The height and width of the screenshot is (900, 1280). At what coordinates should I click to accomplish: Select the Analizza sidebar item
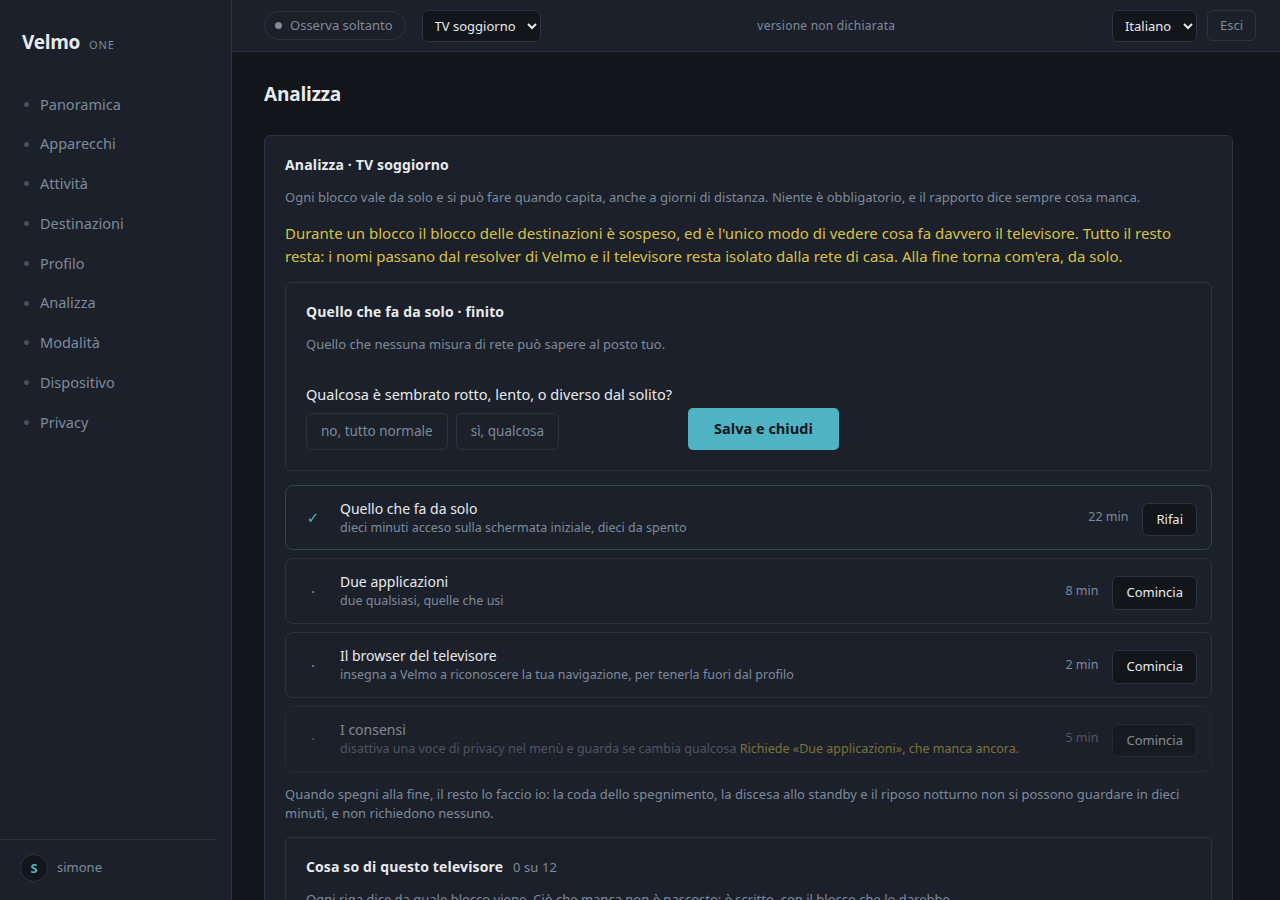(68, 303)
